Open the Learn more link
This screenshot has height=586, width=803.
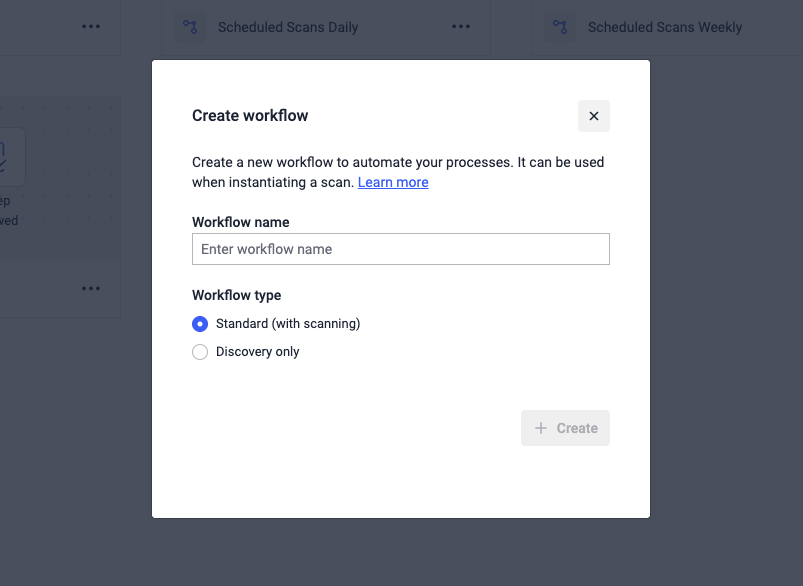[393, 182]
